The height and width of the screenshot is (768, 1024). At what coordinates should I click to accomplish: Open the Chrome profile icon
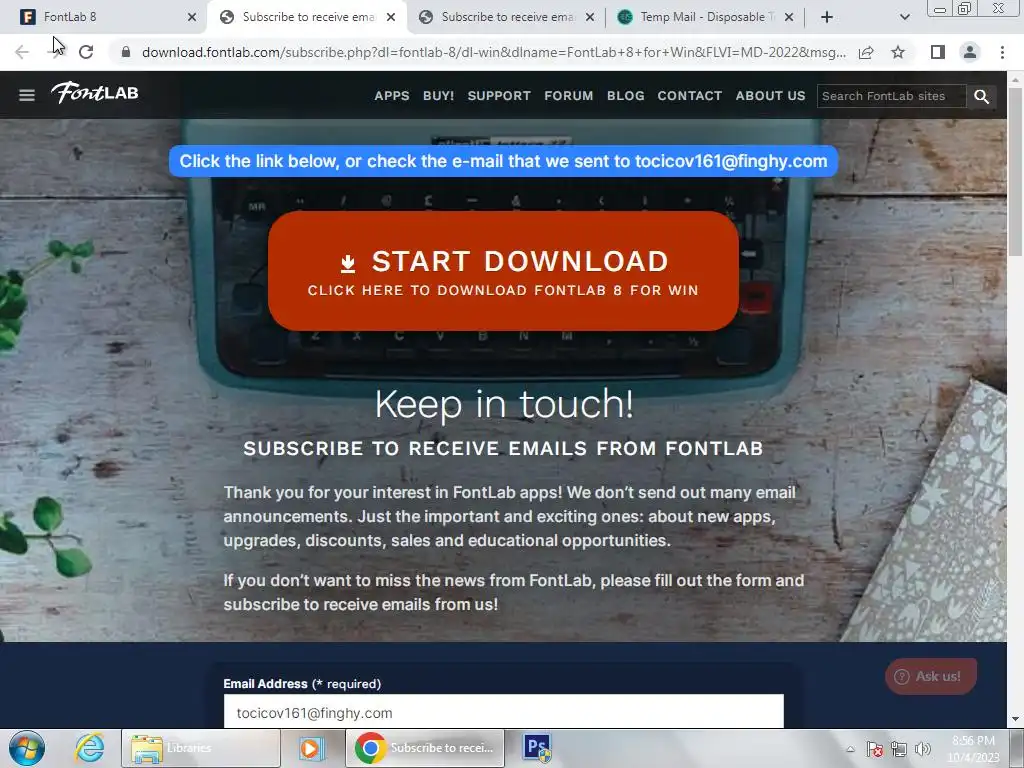click(970, 52)
